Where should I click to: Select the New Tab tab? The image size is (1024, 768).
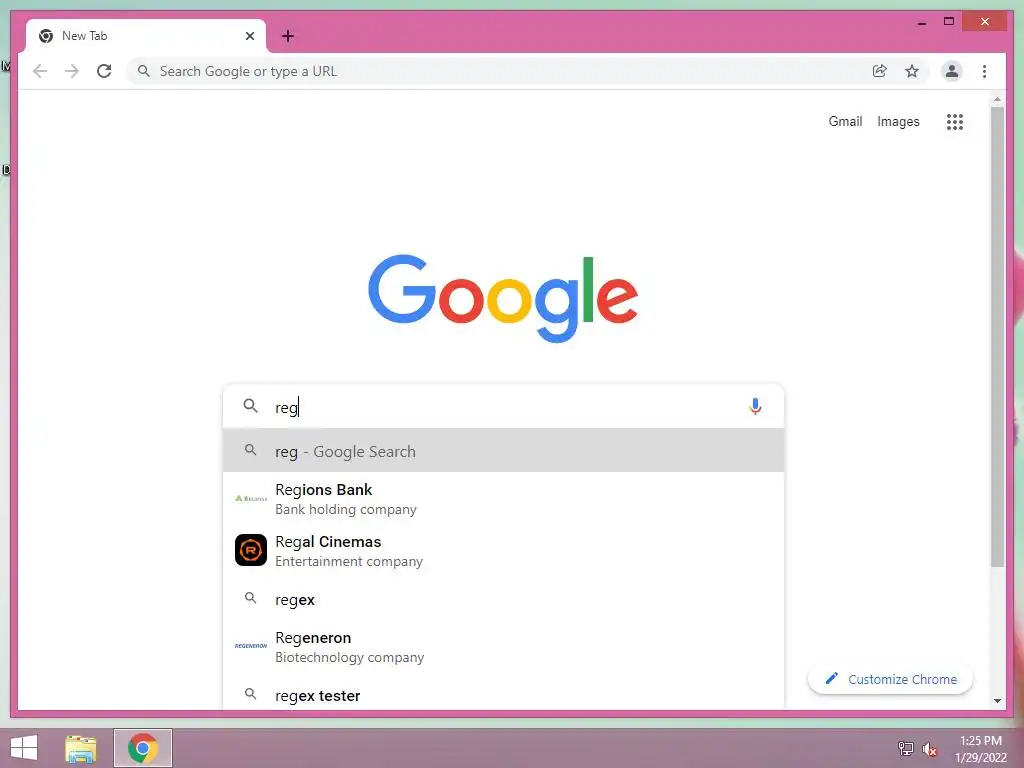(x=146, y=36)
